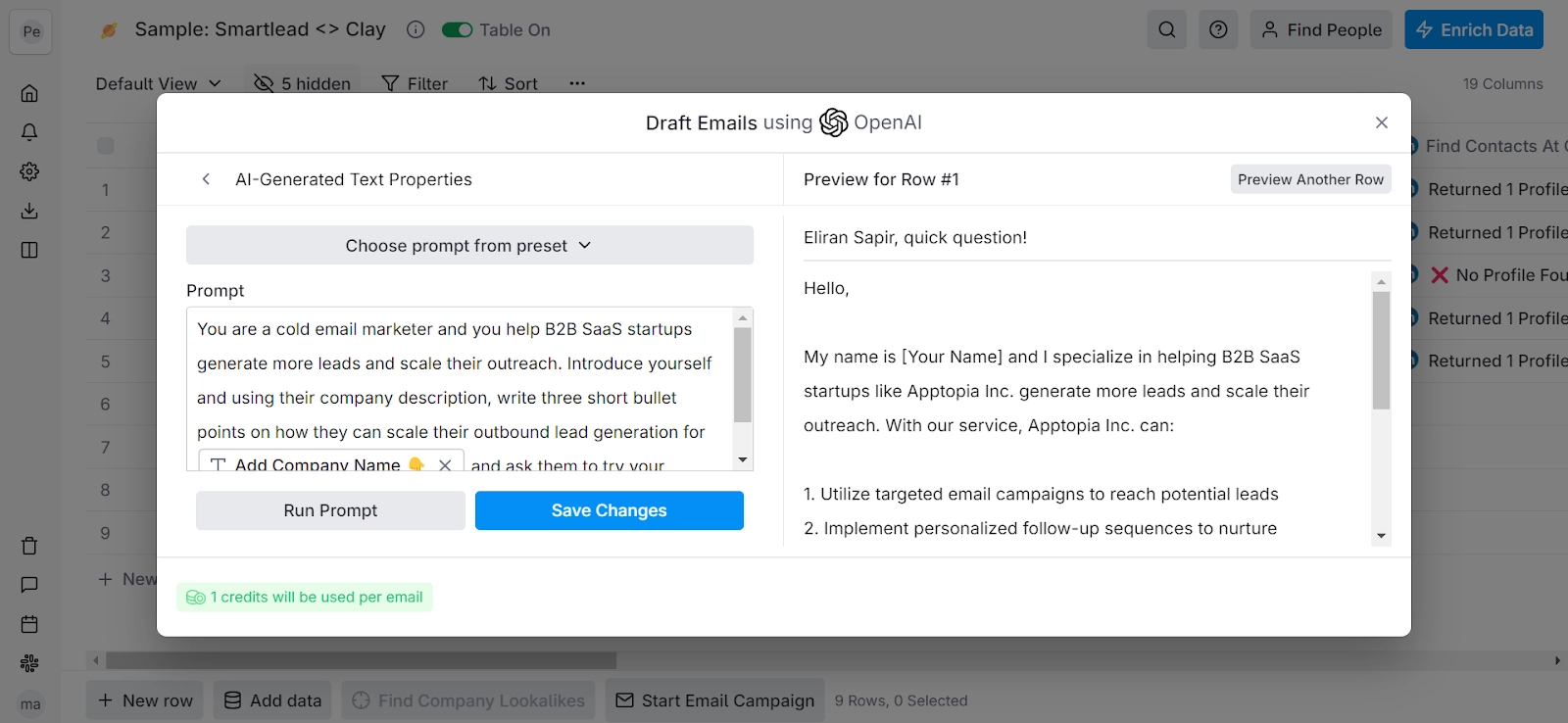
Task: Click the prompt scrollbar down arrow
Action: click(x=743, y=459)
